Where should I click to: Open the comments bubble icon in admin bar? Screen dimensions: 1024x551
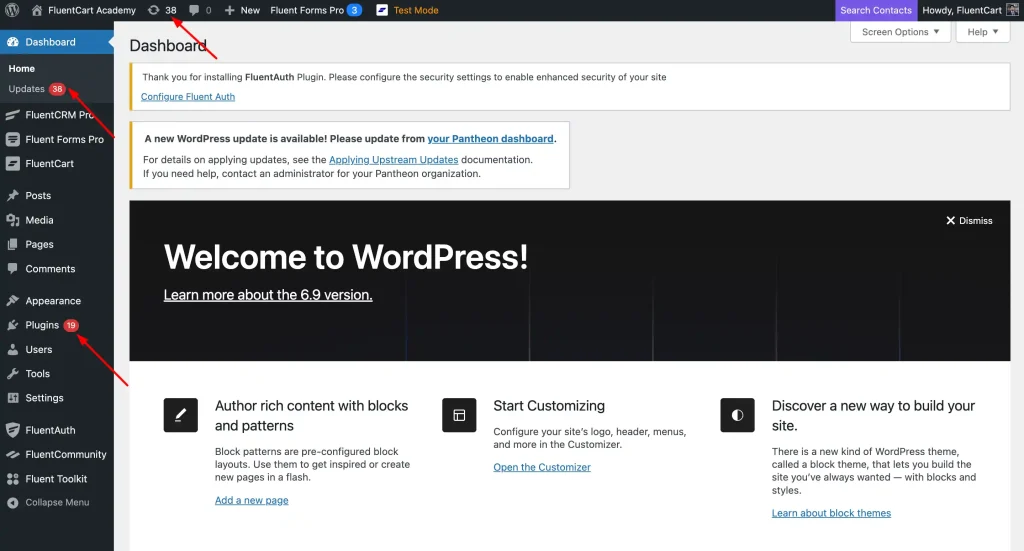coord(194,10)
